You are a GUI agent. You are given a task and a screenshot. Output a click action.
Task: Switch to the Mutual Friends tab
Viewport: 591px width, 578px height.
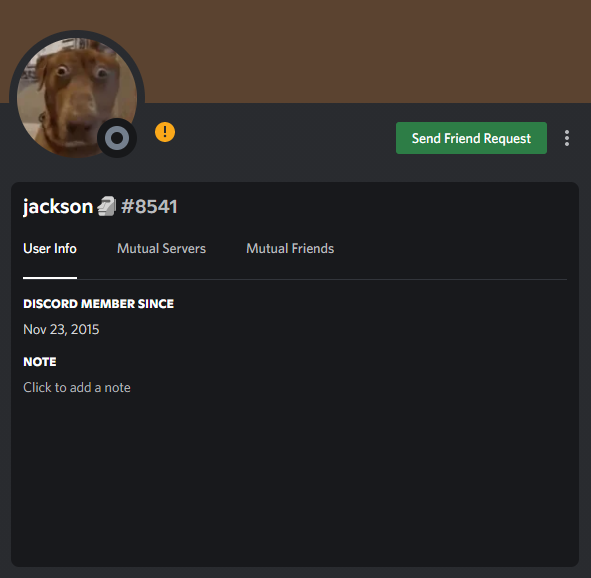coord(290,248)
